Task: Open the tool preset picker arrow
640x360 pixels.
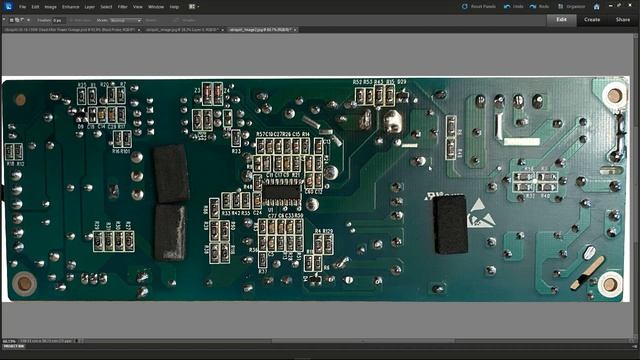Action: click(4, 20)
